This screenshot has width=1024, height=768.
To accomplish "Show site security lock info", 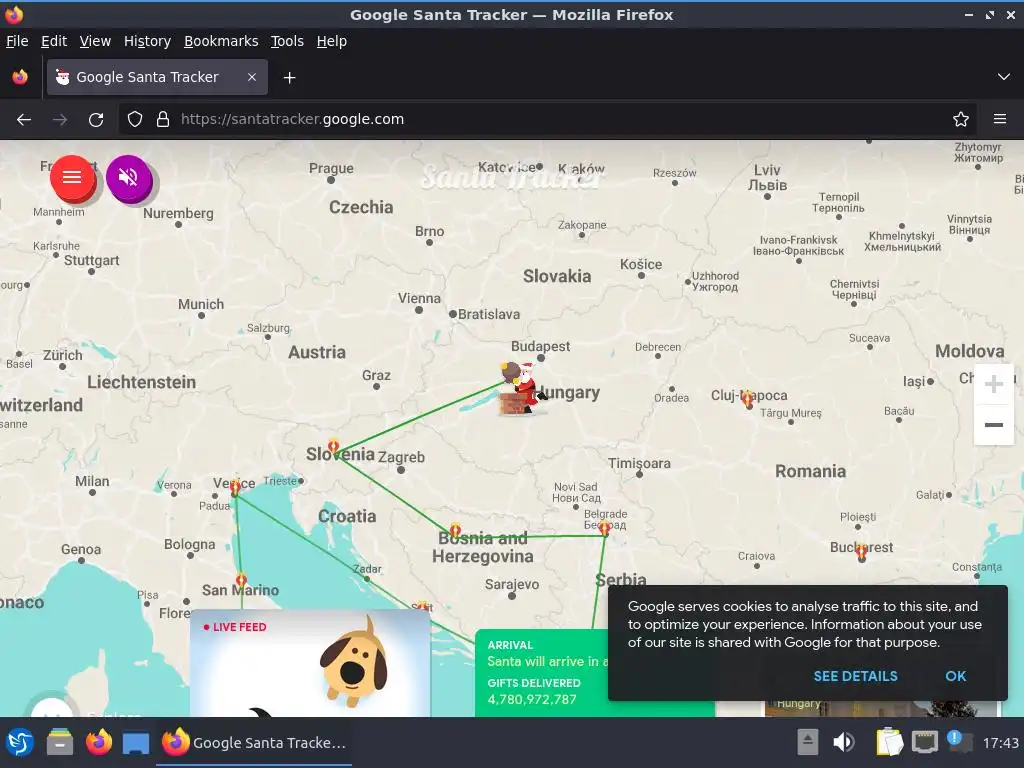I will (163, 120).
